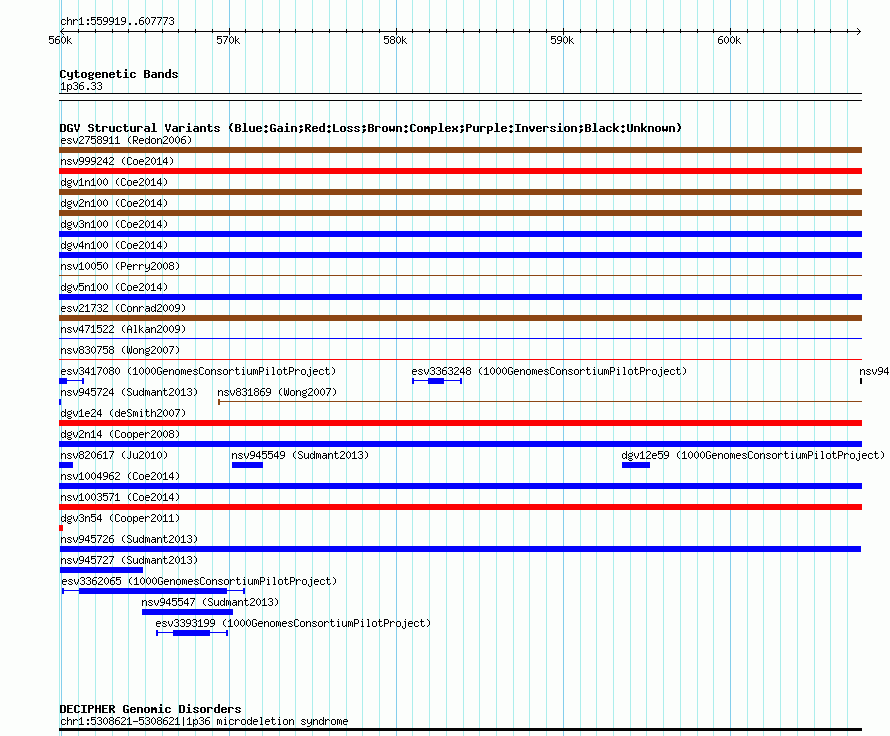Open dgv3n100 (Coe2014) variant label
This screenshot has width=890, height=736.
(x=114, y=224)
